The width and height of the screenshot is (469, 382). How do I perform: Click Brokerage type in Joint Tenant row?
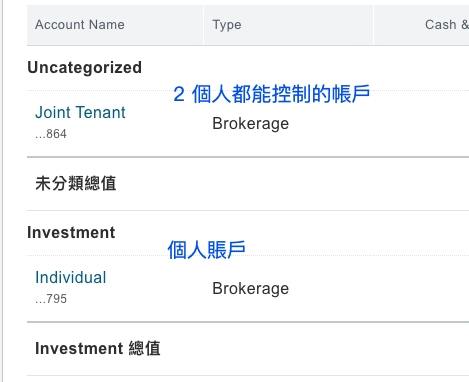251,124
